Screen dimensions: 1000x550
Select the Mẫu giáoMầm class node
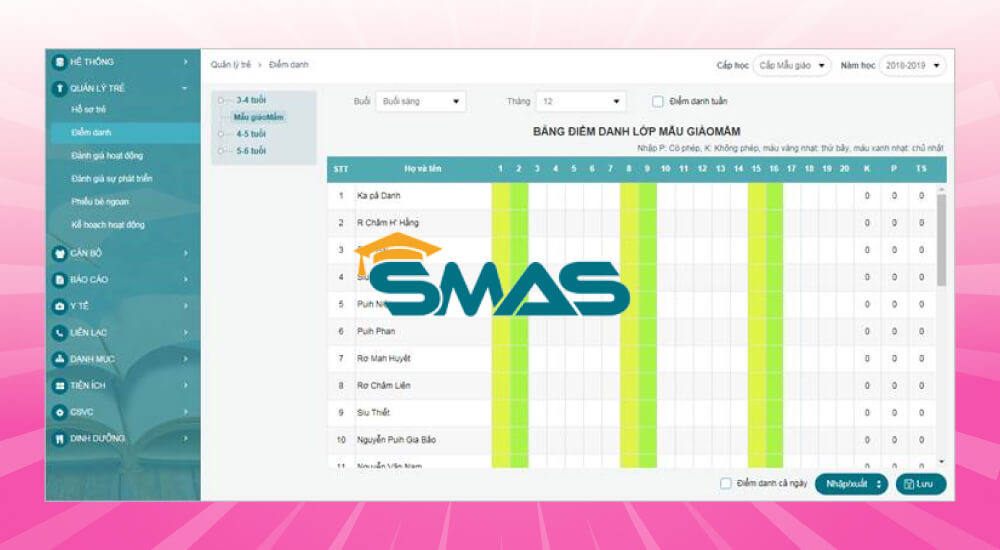point(258,117)
